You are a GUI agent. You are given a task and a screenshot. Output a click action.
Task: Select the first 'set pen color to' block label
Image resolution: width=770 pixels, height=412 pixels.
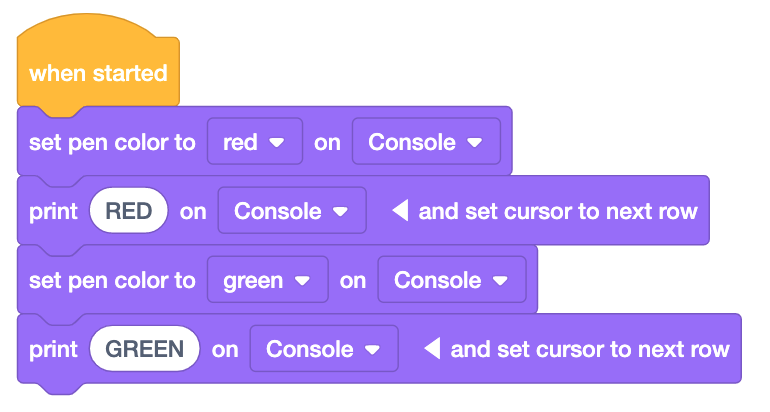click(x=112, y=142)
